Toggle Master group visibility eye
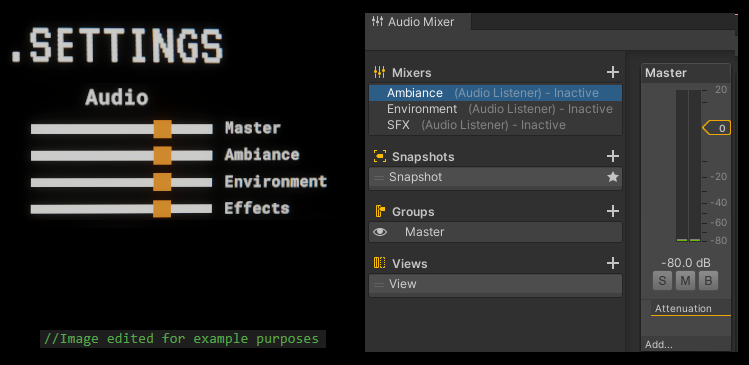 [380, 232]
